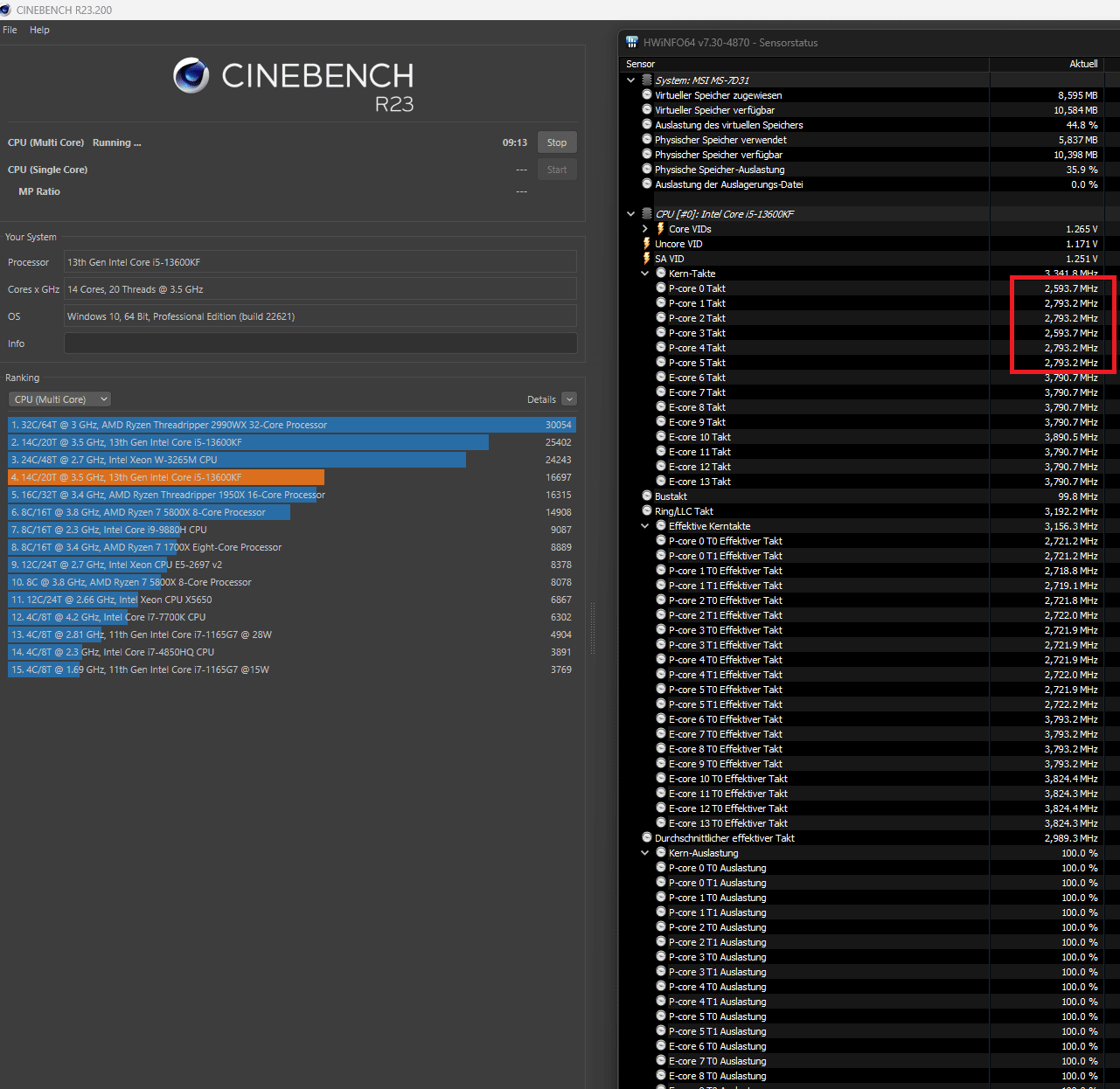The height and width of the screenshot is (1089, 1120).
Task: Click the icon for P-core 0 T0 Effektiver Takt
Action: coord(661,540)
